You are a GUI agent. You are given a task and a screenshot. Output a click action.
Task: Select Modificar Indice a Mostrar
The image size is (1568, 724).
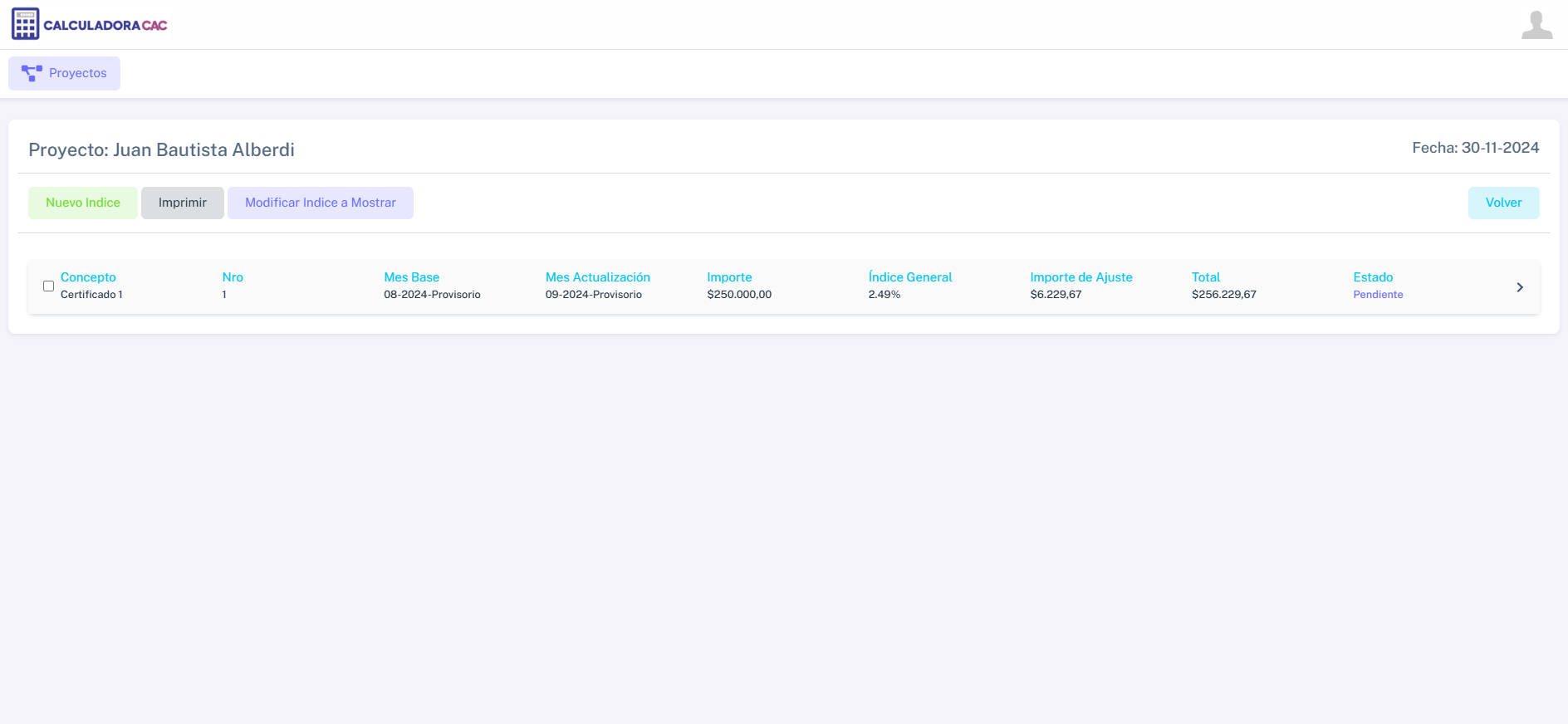(x=320, y=203)
